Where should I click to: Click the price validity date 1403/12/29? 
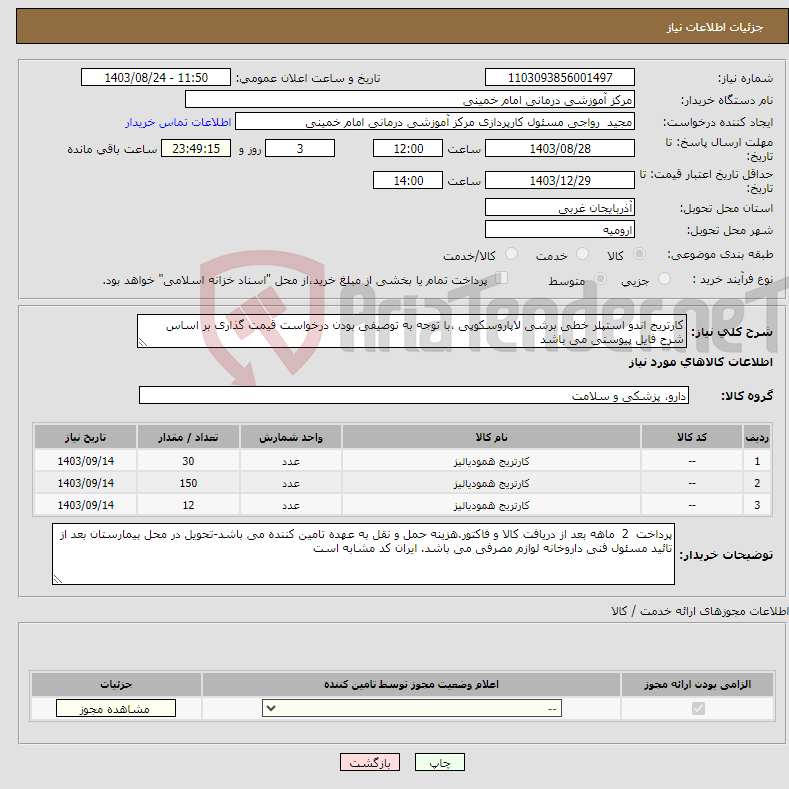tap(560, 180)
